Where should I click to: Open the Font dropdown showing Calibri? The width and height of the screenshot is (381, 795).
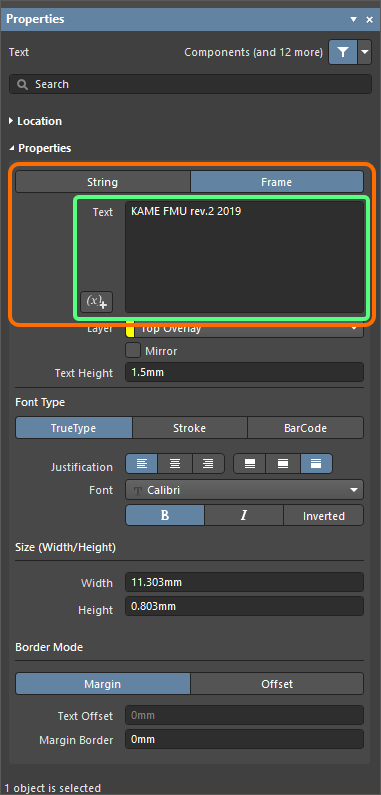click(245, 490)
